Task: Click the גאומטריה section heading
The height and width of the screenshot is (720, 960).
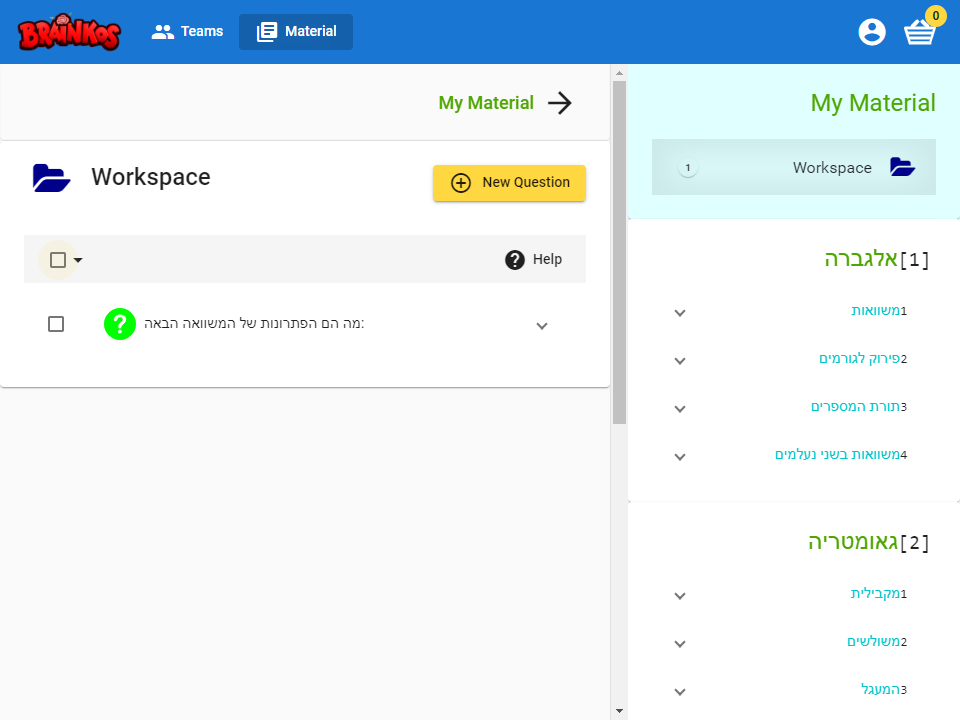Action: [x=853, y=542]
